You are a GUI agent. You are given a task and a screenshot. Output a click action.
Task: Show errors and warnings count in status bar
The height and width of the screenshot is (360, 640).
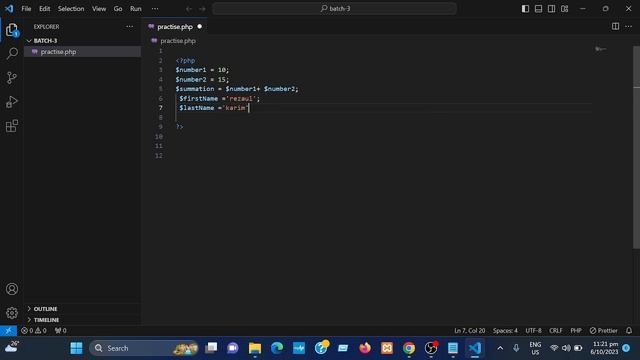[x=34, y=331]
